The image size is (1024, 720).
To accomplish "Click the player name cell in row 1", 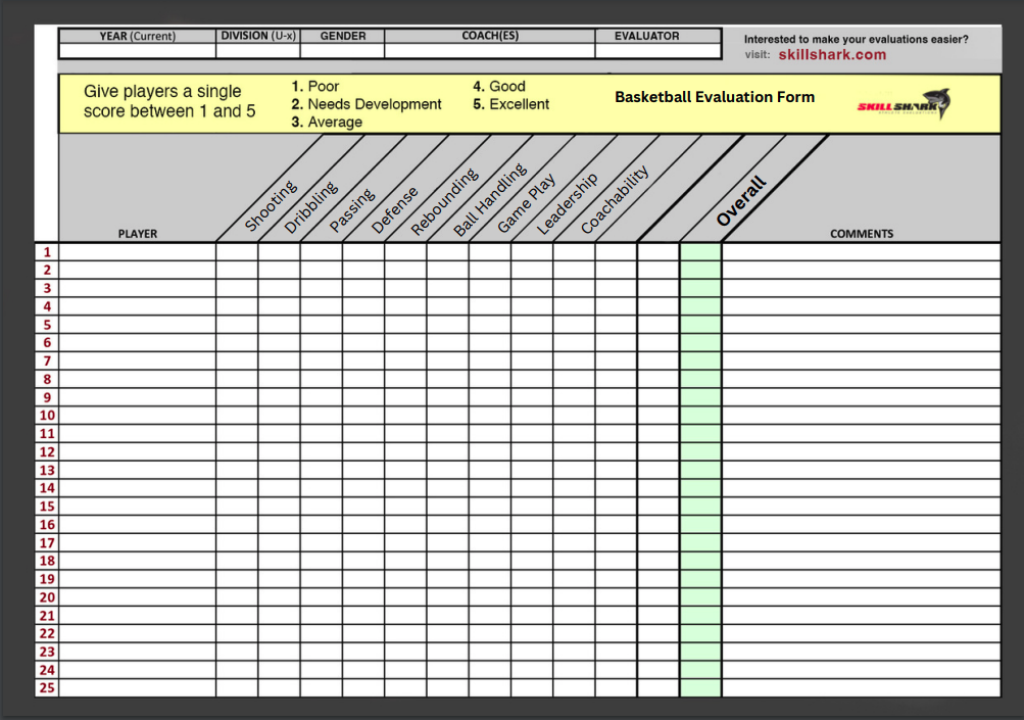I will 137,252.
